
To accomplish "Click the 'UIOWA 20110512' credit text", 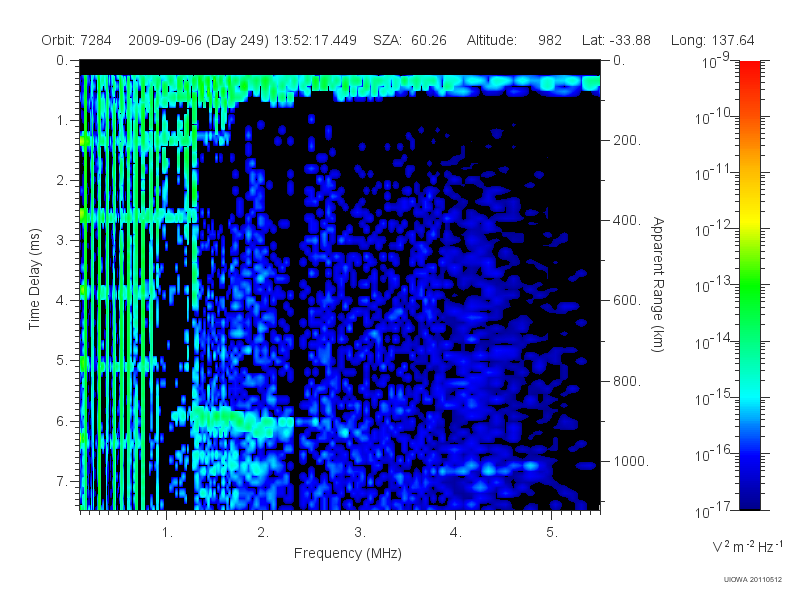I will coord(753,580).
